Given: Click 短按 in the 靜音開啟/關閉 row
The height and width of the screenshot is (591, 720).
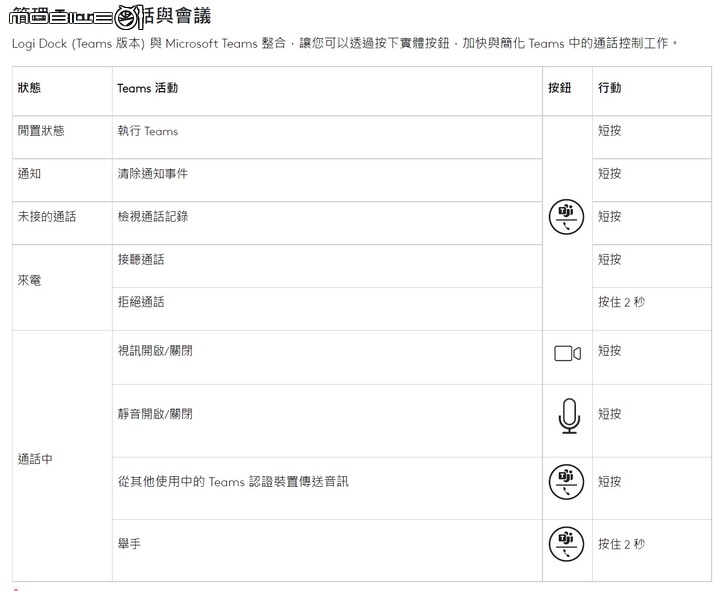Looking at the screenshot, I should pos(609,414).
